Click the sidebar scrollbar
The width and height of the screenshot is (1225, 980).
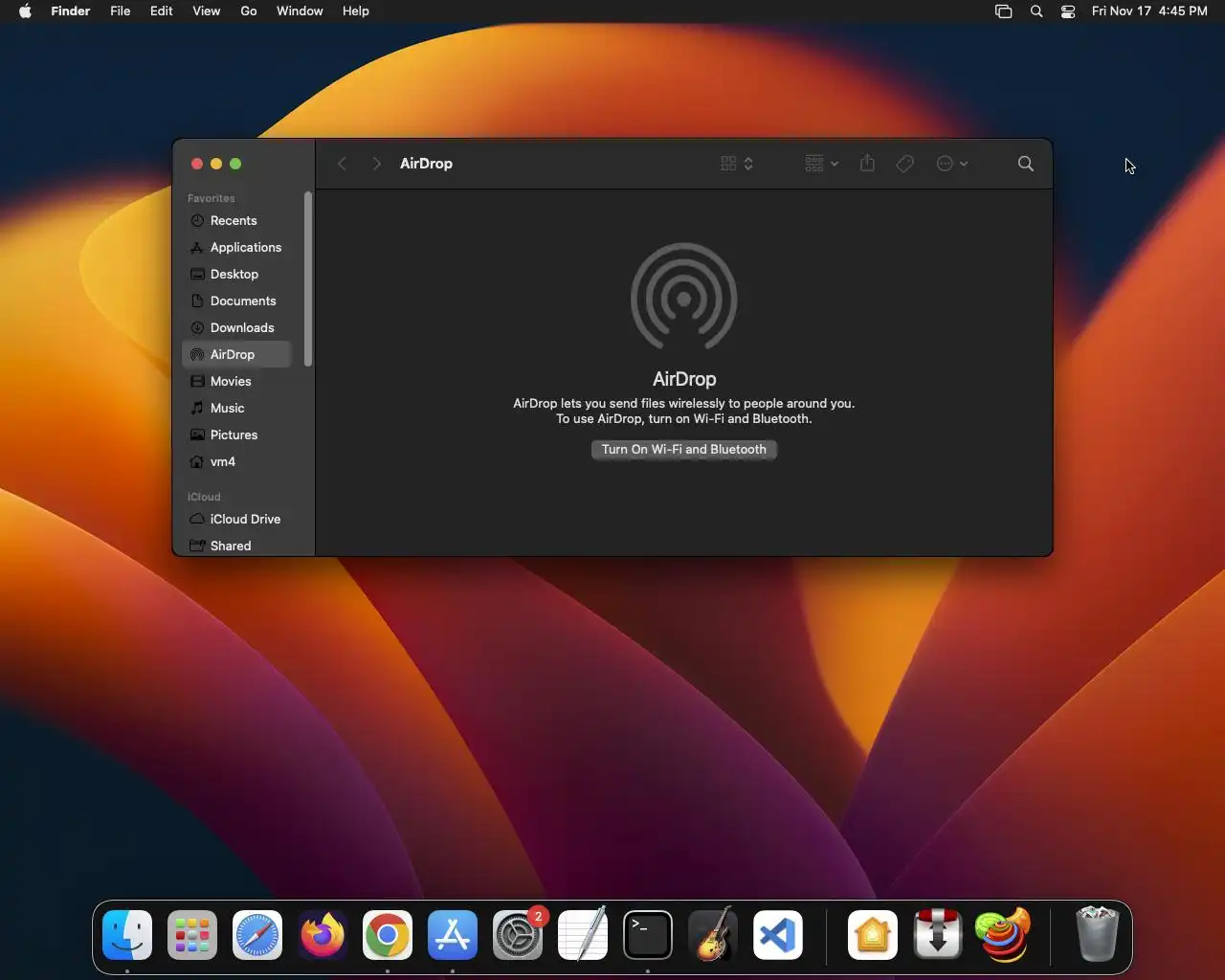pos(308,278)
